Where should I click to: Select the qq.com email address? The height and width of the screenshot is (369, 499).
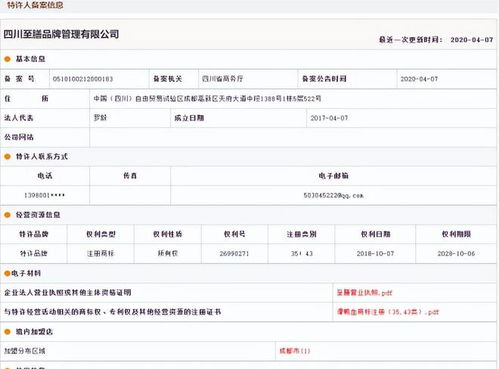click(333, 195)
